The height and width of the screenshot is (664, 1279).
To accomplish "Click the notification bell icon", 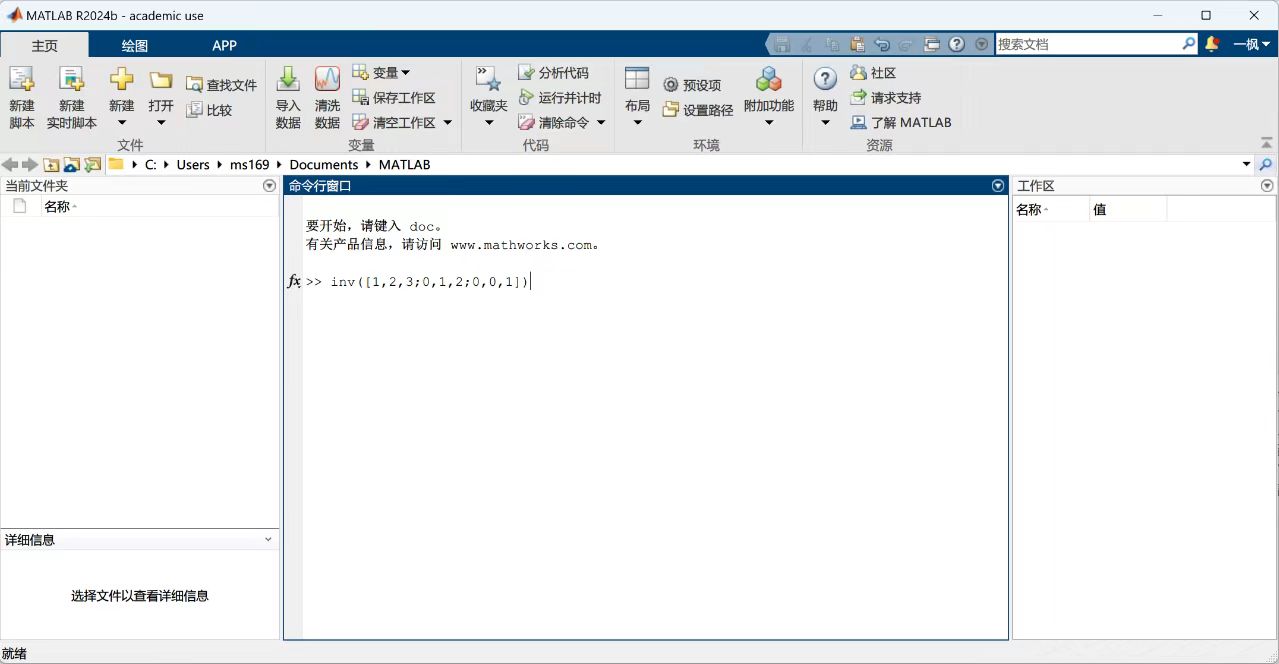I will pyautogui.click(x=1212, y=44).
